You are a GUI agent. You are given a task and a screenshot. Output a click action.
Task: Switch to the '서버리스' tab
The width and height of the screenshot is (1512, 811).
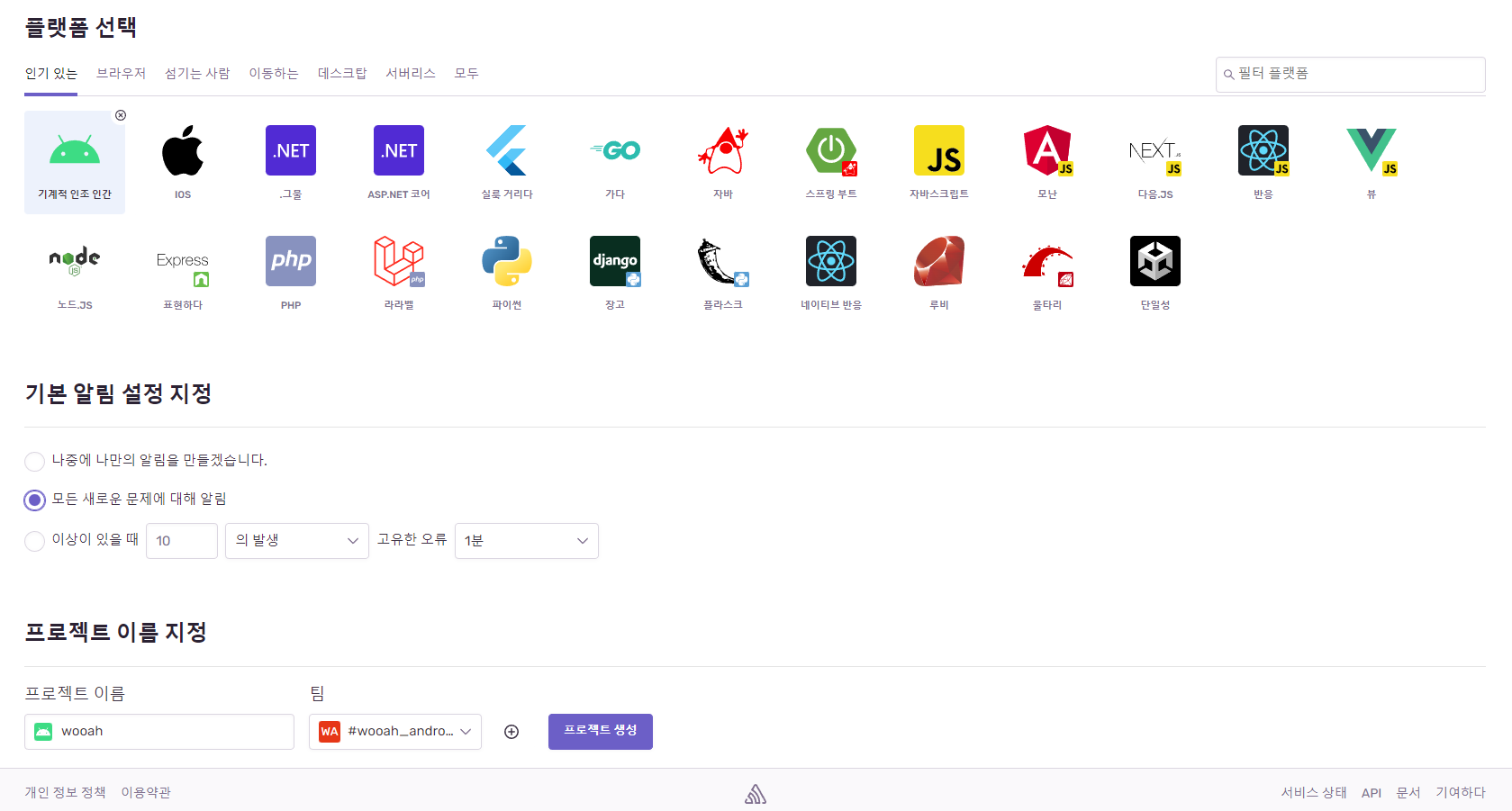(x=411, y=73)
